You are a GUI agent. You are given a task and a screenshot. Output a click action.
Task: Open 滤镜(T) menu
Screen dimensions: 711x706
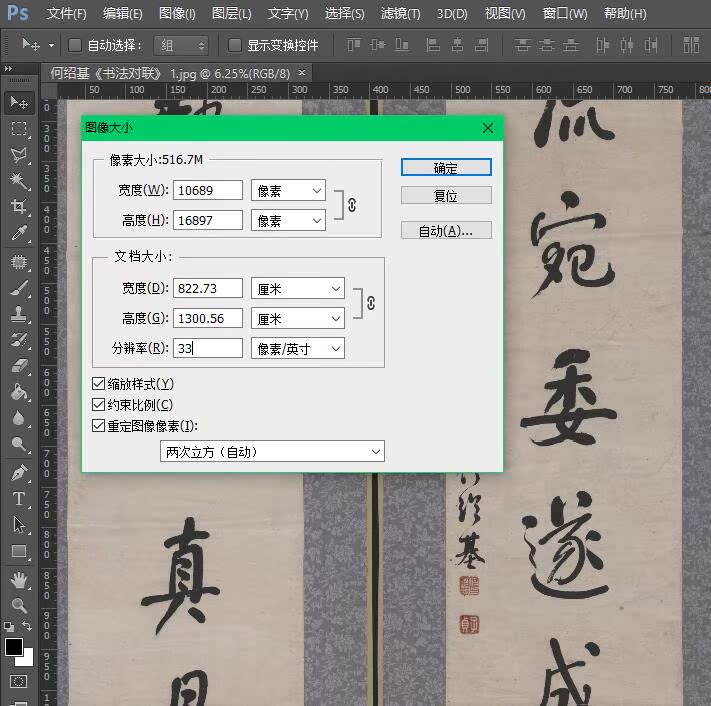[400, 14]
